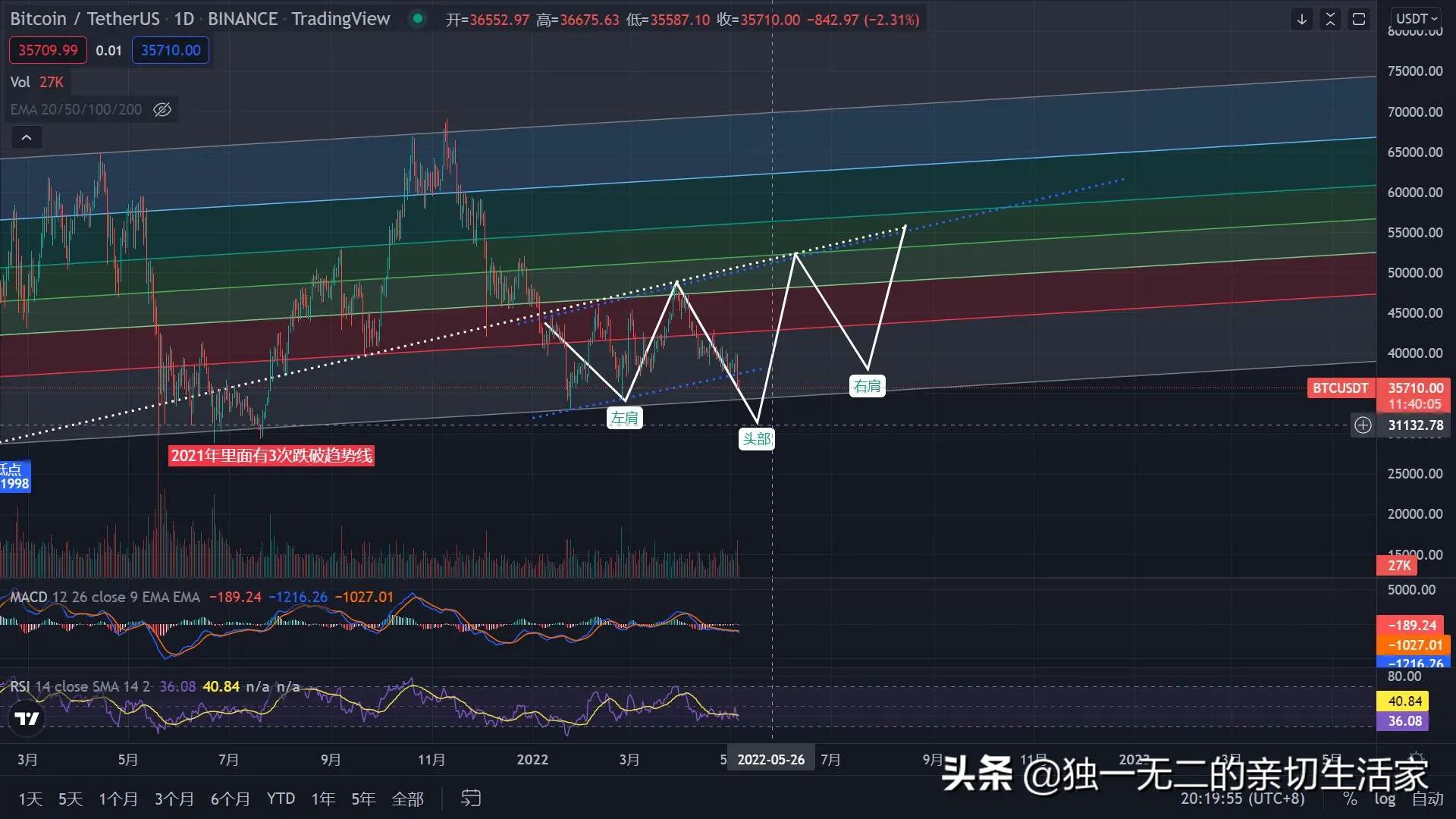Collapse the legend with the chevron arrow
Image resolution: width=1456 pixels, height=819 pixels.
(27, 137)
